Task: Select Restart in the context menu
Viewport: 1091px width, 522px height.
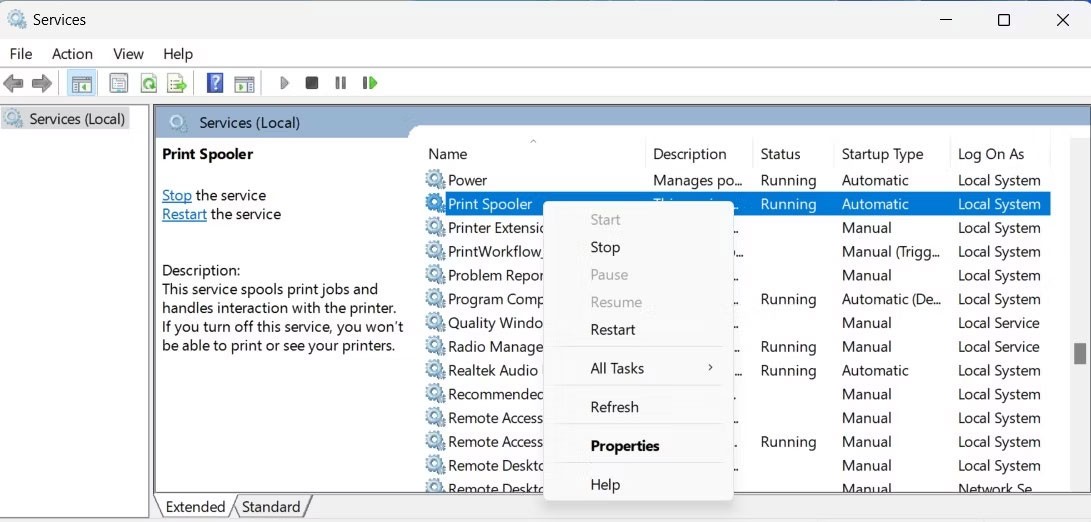Action: coord(613,330)
